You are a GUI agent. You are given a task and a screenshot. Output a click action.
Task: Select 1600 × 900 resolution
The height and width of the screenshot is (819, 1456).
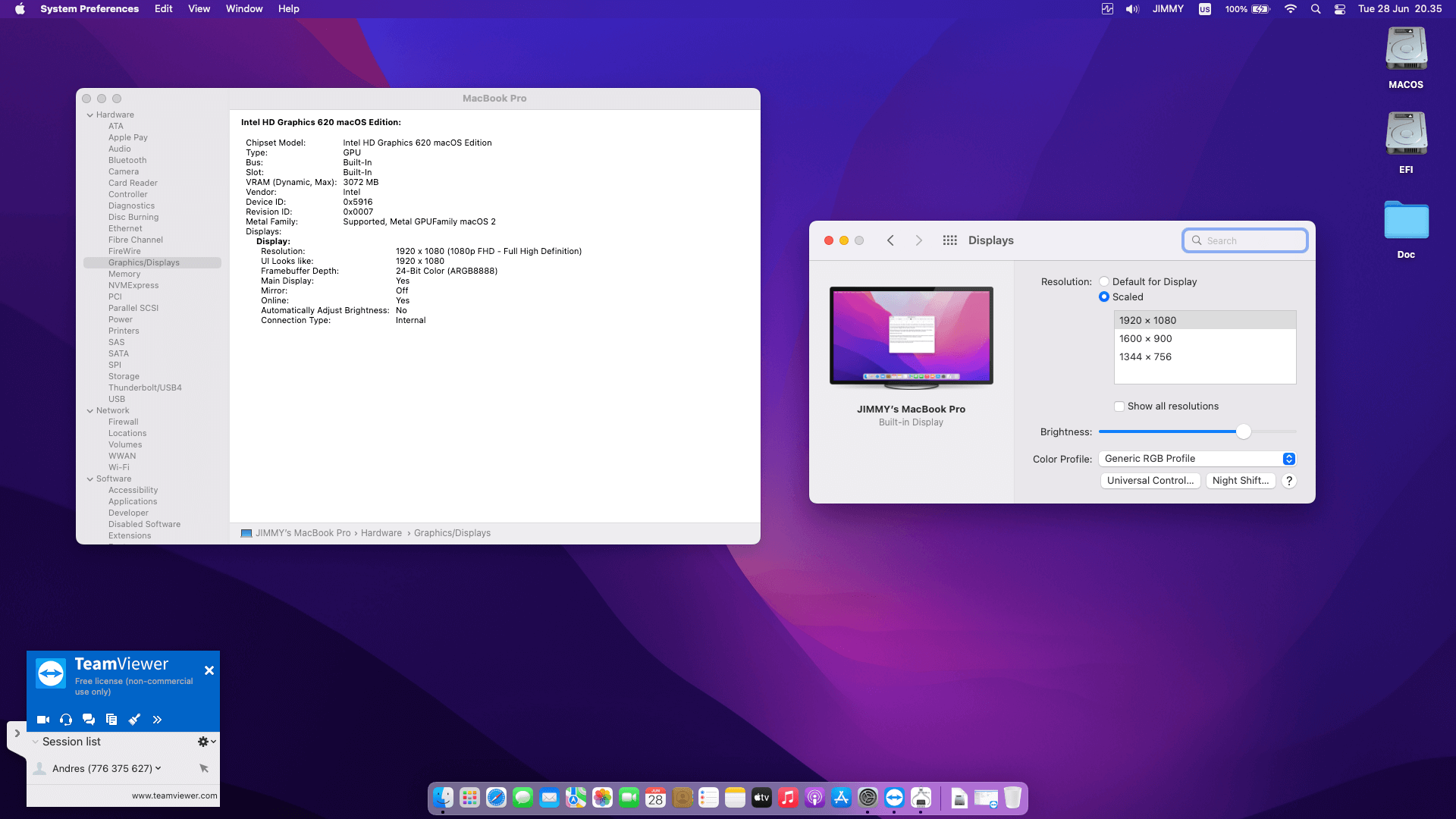coord(1205,339)
